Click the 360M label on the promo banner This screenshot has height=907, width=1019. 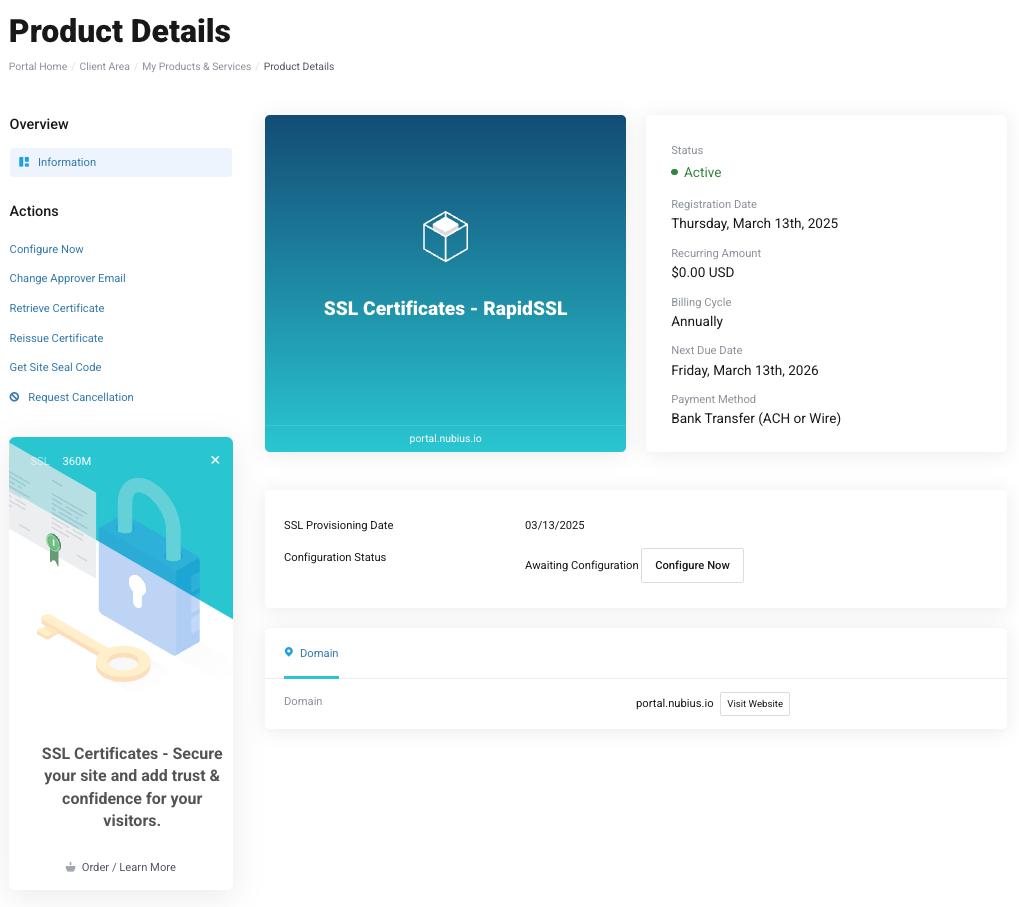tap(77, 461)
